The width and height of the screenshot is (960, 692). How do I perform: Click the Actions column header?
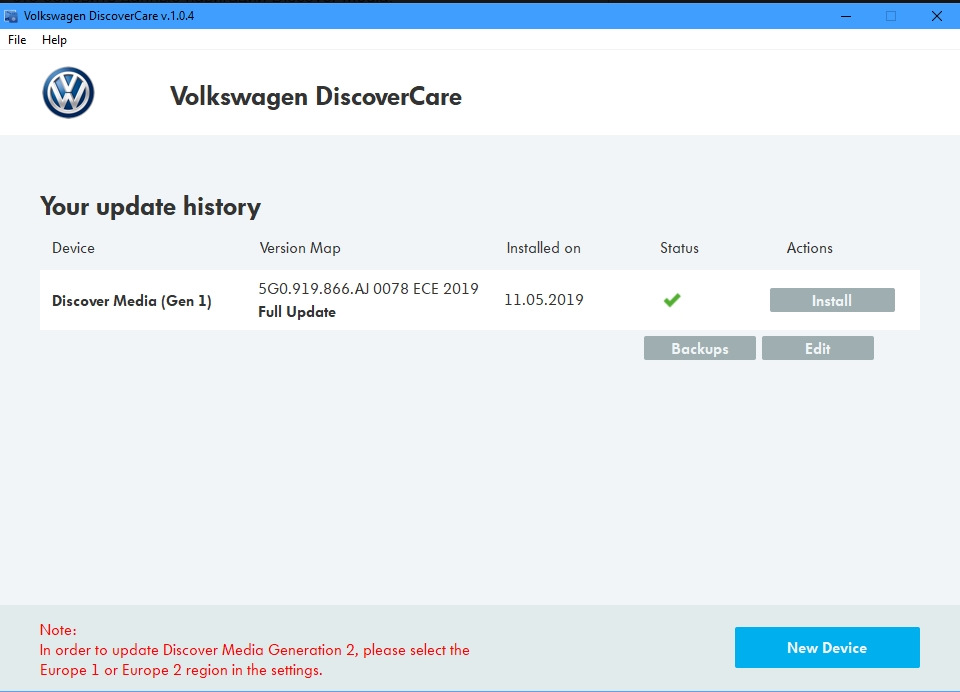809,248
